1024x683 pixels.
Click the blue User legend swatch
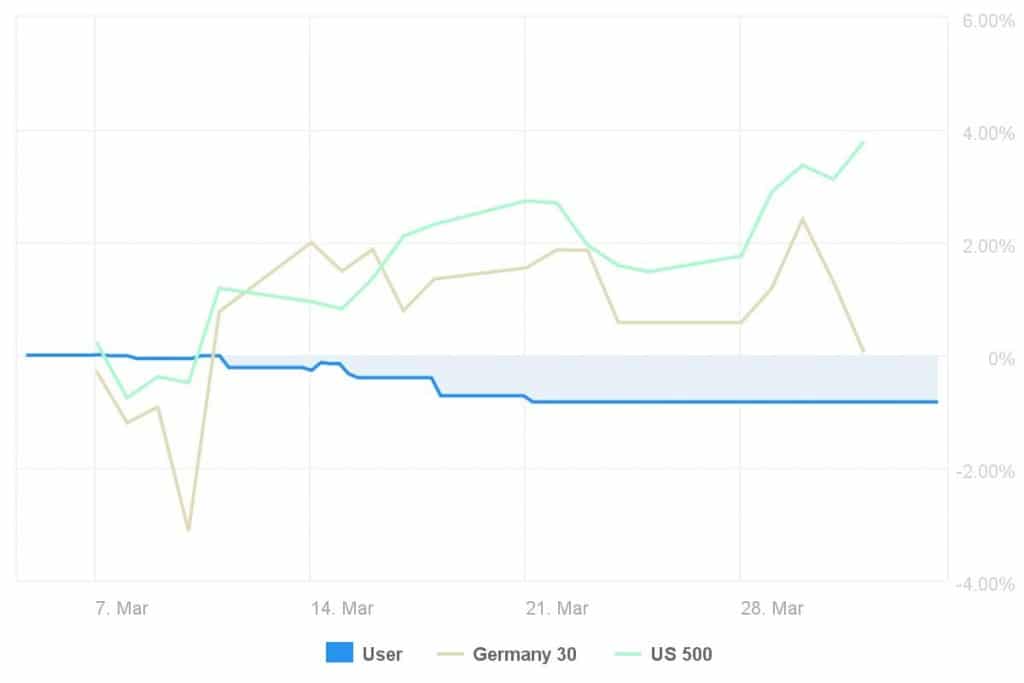pyautogui.click(x=340, y=654)
